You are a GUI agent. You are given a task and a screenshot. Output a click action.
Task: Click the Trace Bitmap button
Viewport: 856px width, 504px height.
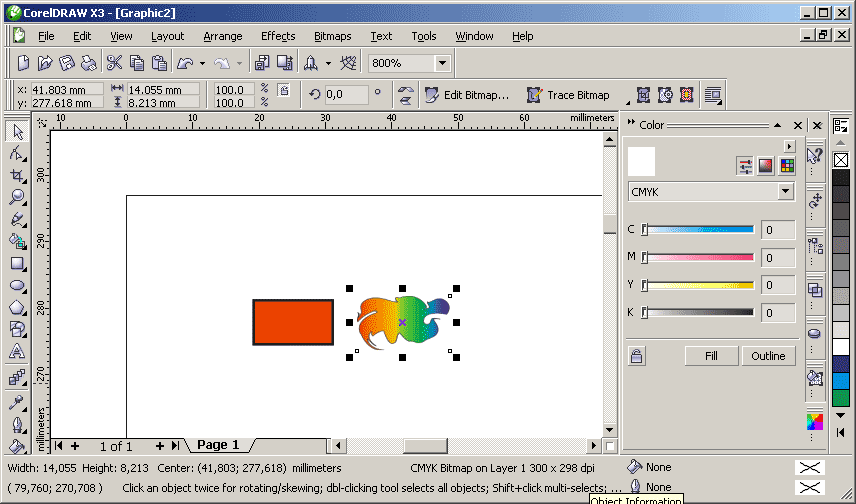tap(568, 95)
